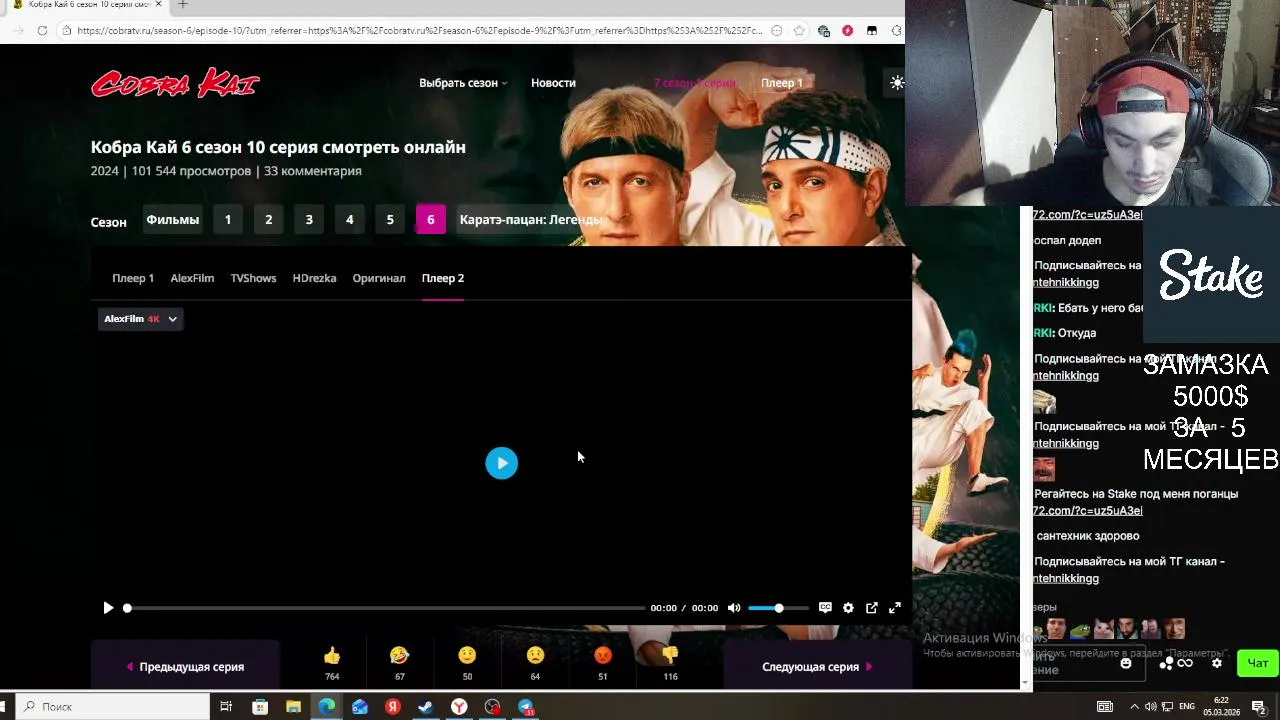Enter fullscreen mode in the player

(x=895, y=608)
